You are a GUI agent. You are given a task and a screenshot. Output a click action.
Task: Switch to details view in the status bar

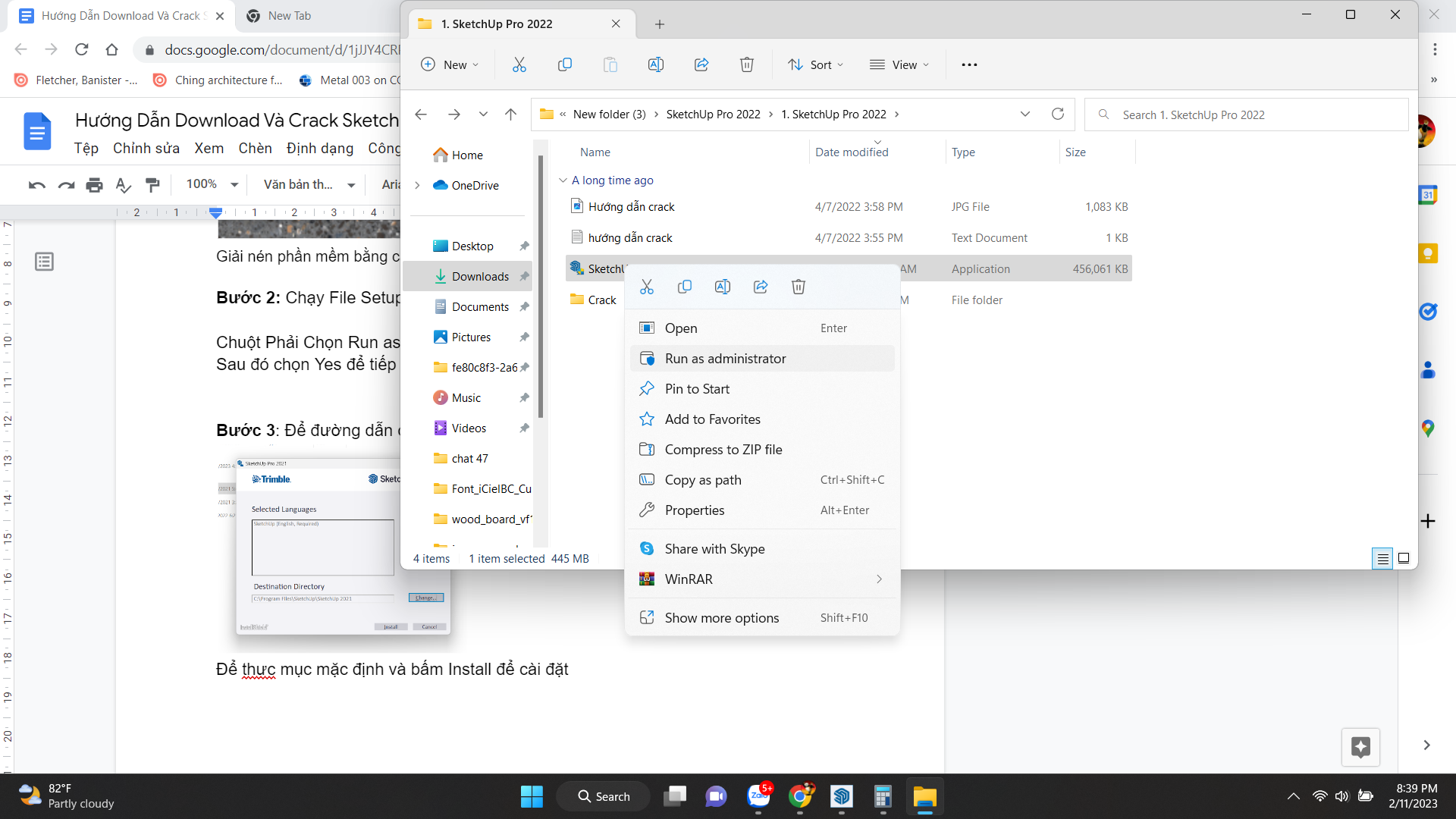point(1382,558)
